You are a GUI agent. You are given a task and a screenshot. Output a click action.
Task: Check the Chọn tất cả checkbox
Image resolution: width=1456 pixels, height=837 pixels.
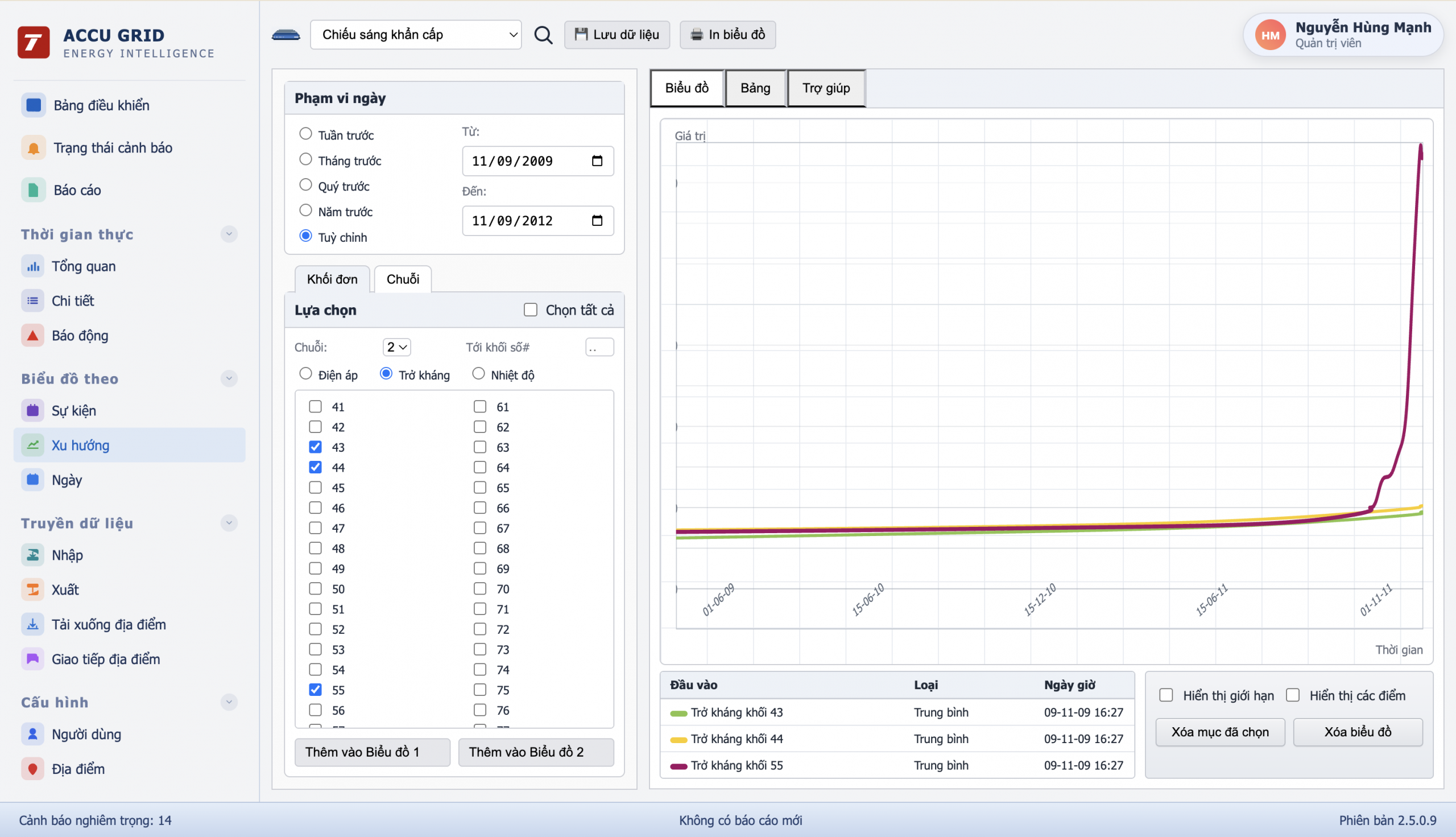click(x=530, y=311)
